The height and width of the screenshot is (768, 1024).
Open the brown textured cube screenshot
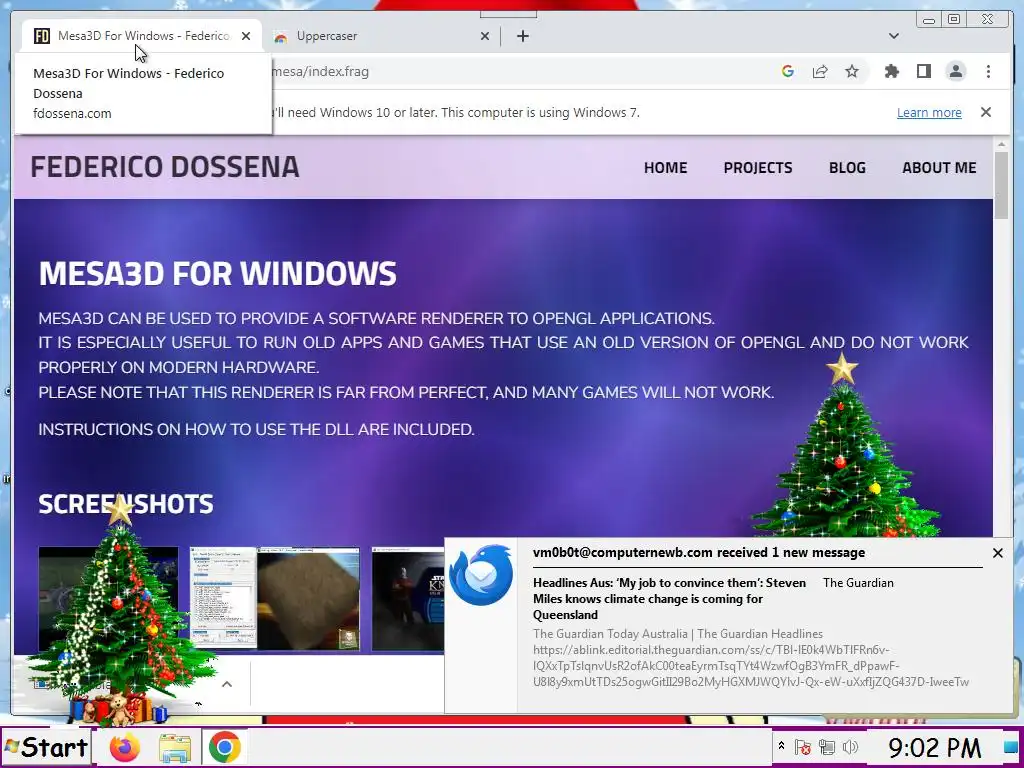click(x=308, y=599)
